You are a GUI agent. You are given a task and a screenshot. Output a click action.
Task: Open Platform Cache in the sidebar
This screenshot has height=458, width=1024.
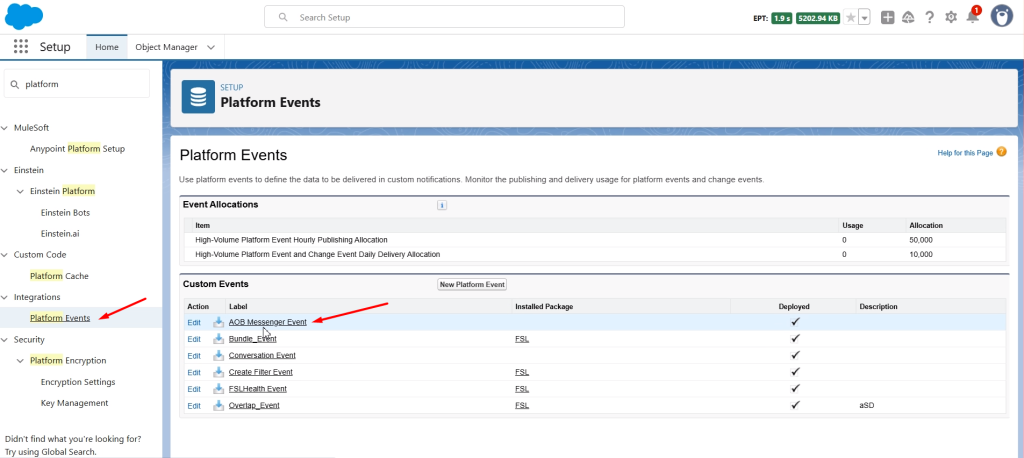(x=59, y=276)
